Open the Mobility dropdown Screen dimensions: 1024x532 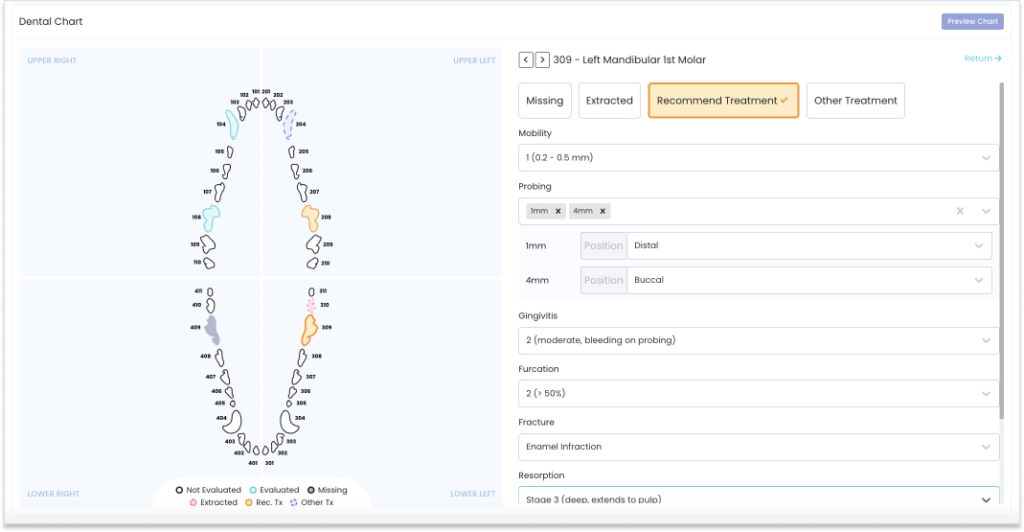point(758,158)
